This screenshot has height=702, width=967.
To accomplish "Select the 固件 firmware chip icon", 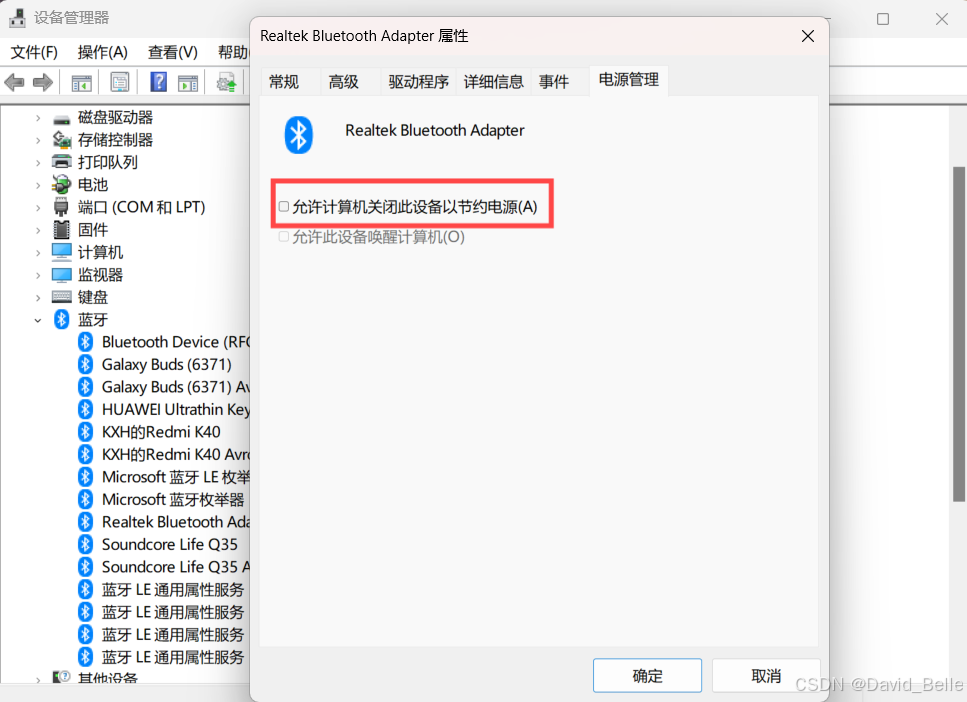I will (x=62, y=229).
